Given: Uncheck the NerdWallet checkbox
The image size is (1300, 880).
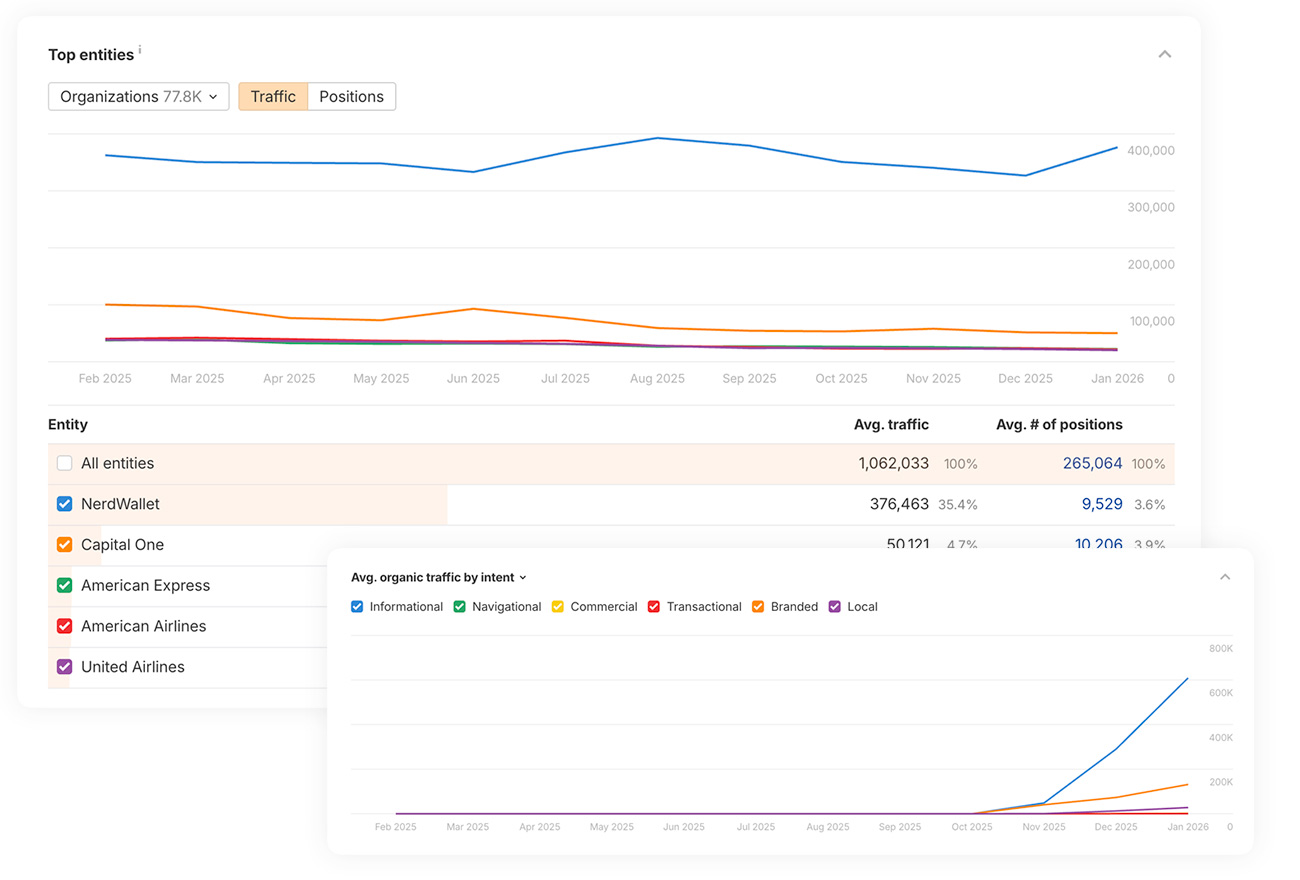Looking at the screenshot, I should point(65,504).
